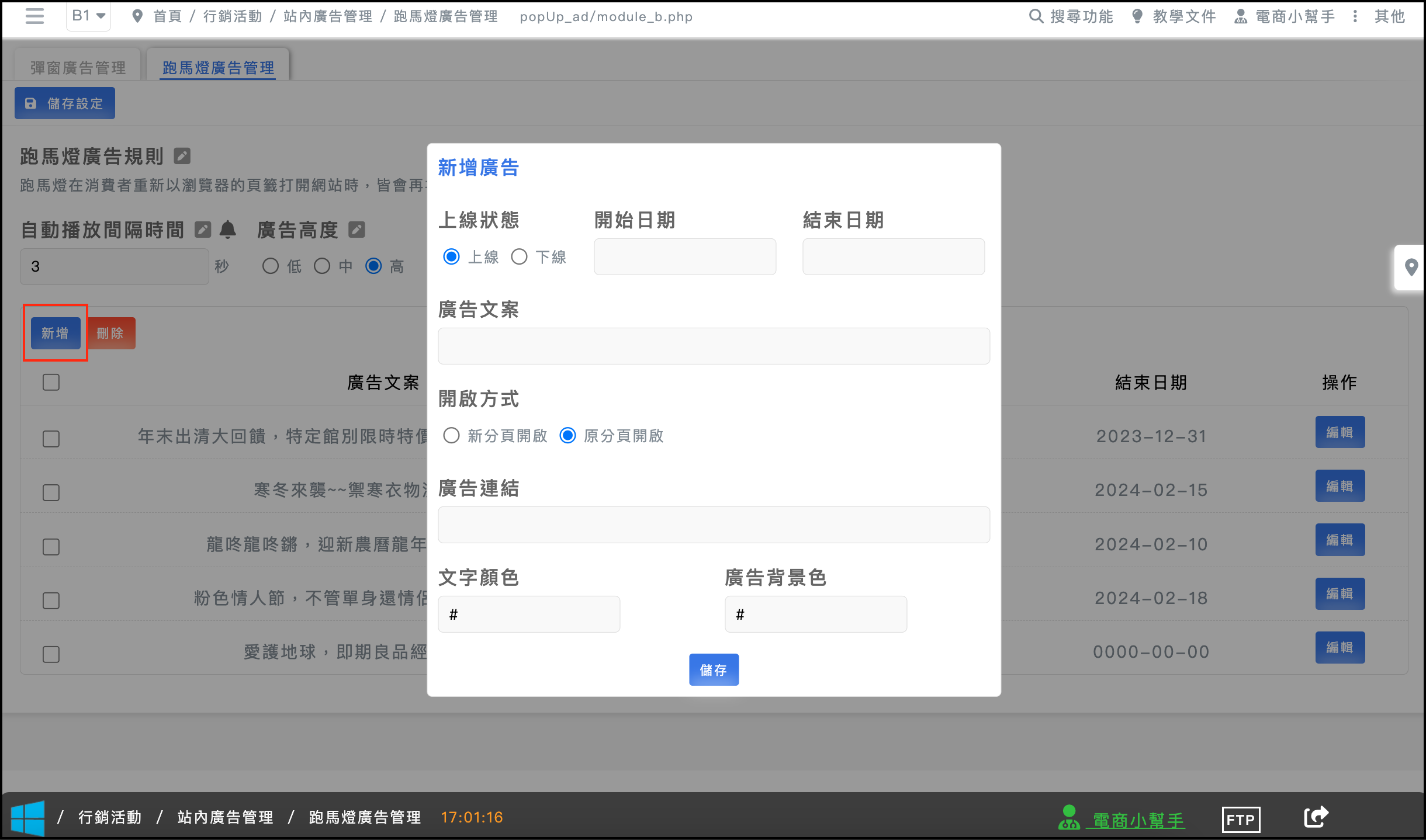Click the Windows logo in bottom bar

tap(27, 818)
